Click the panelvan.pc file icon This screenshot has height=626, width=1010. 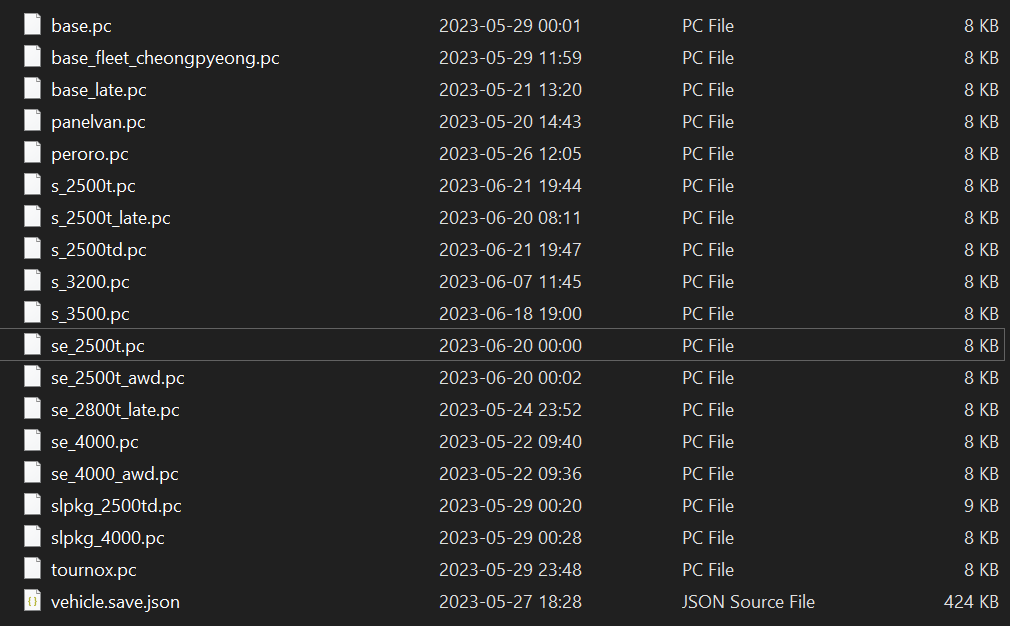pyautogui.click(x=33, y=122)
